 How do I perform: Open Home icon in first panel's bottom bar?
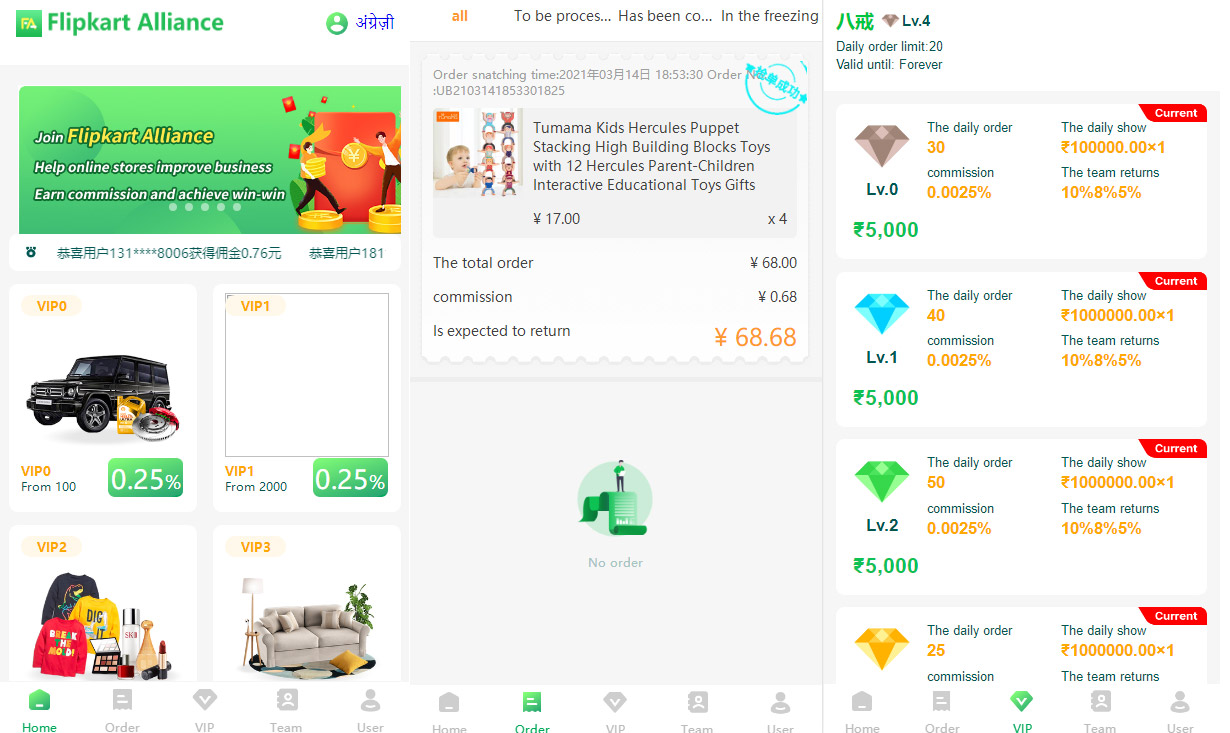pyautogui.click(x=39, y=700)
